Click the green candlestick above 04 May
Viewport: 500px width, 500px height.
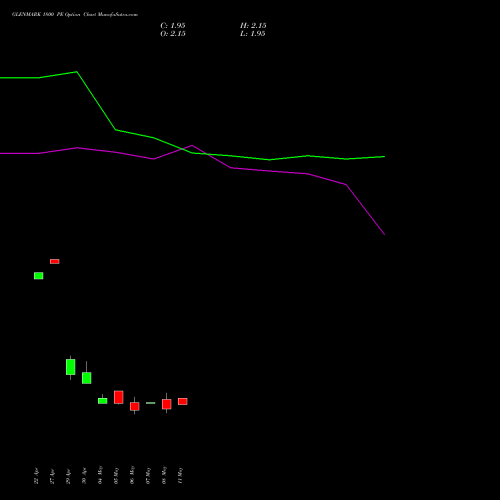coord(103,401)
